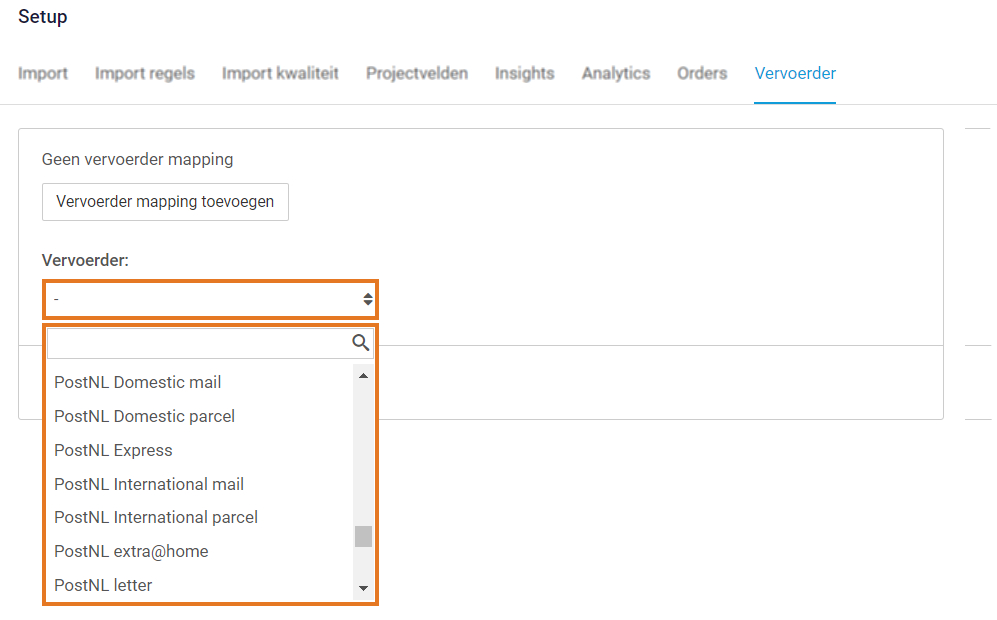Open the Import tab
This screenshot has width=997, height=620.
click(43, 73)
